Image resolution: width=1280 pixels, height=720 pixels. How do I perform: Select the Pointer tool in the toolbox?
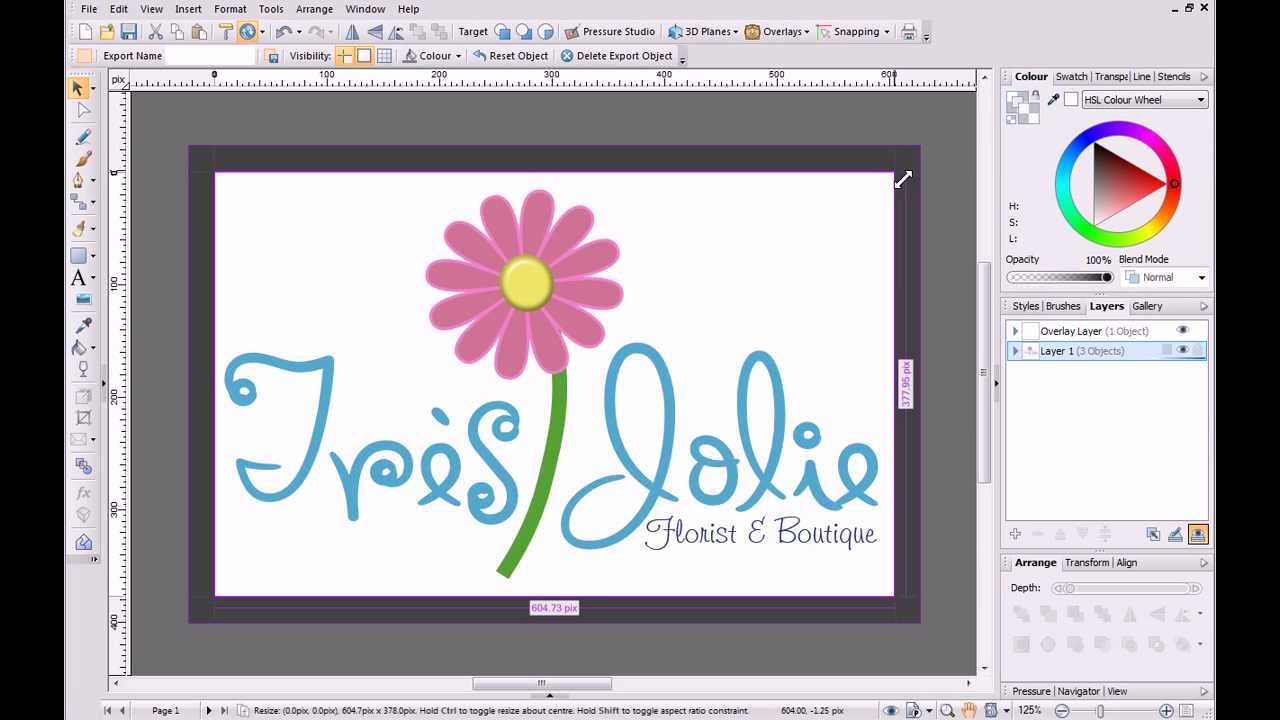pos(80,88)
